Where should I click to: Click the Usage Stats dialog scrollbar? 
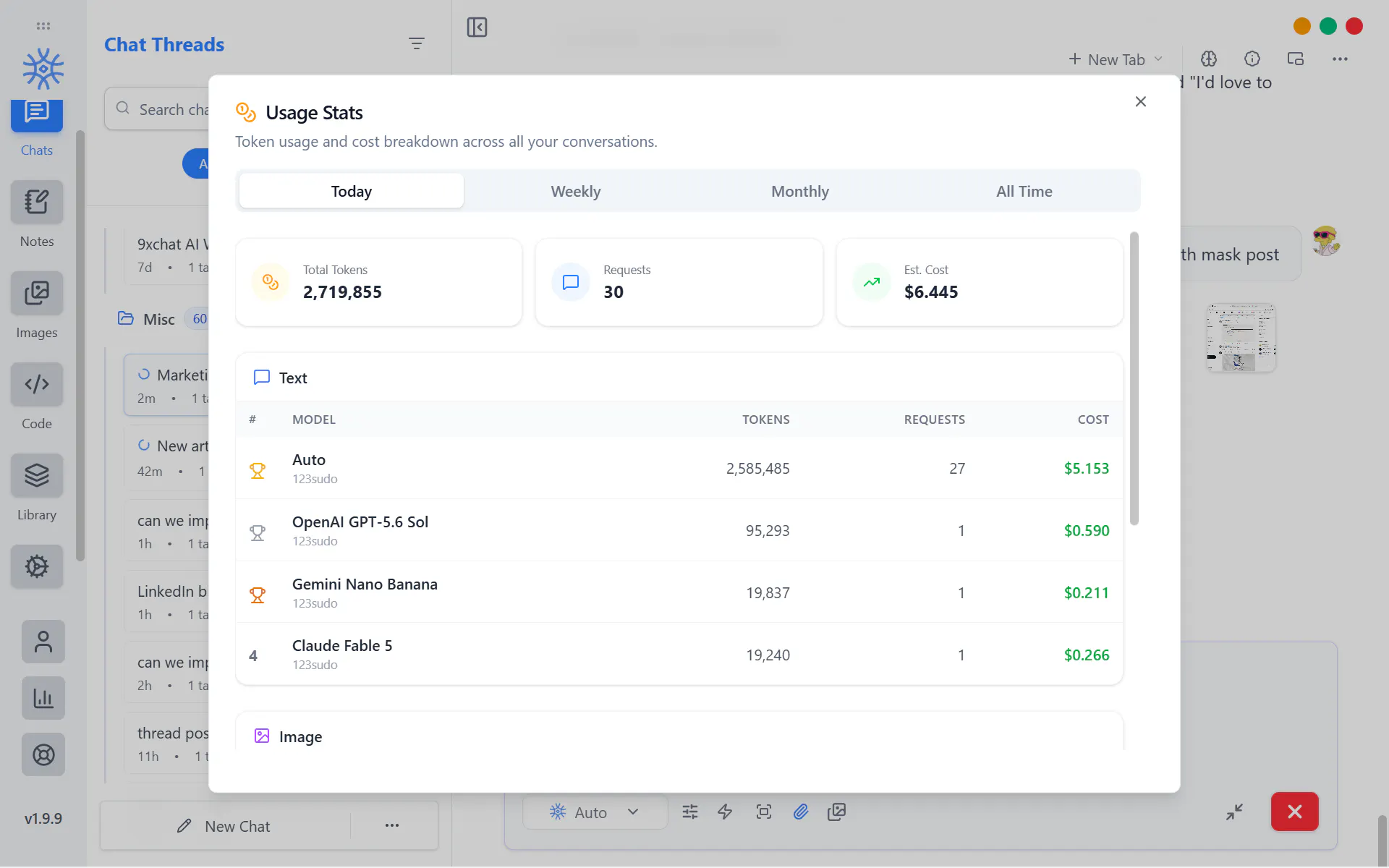point(1134,378)
